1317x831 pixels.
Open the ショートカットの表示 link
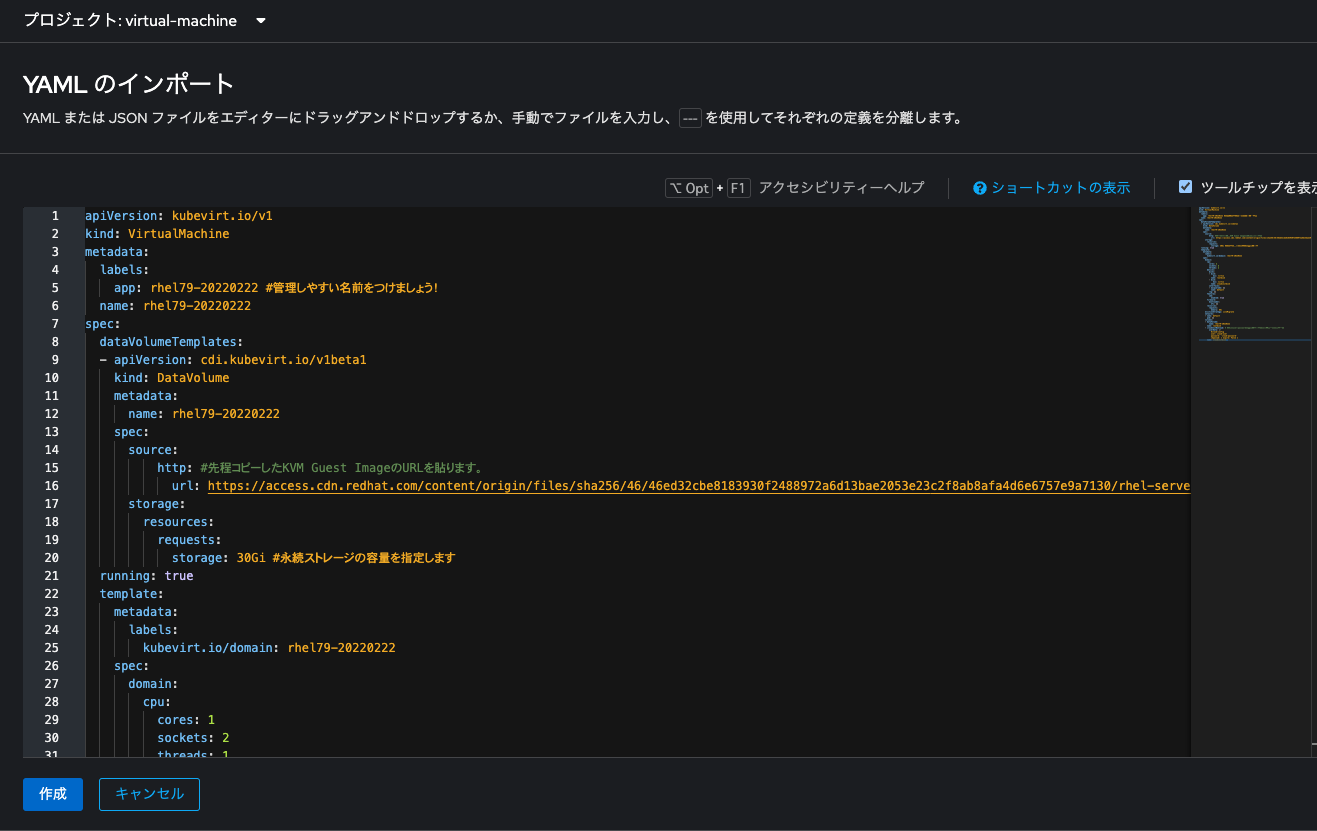click(1061, 188)
